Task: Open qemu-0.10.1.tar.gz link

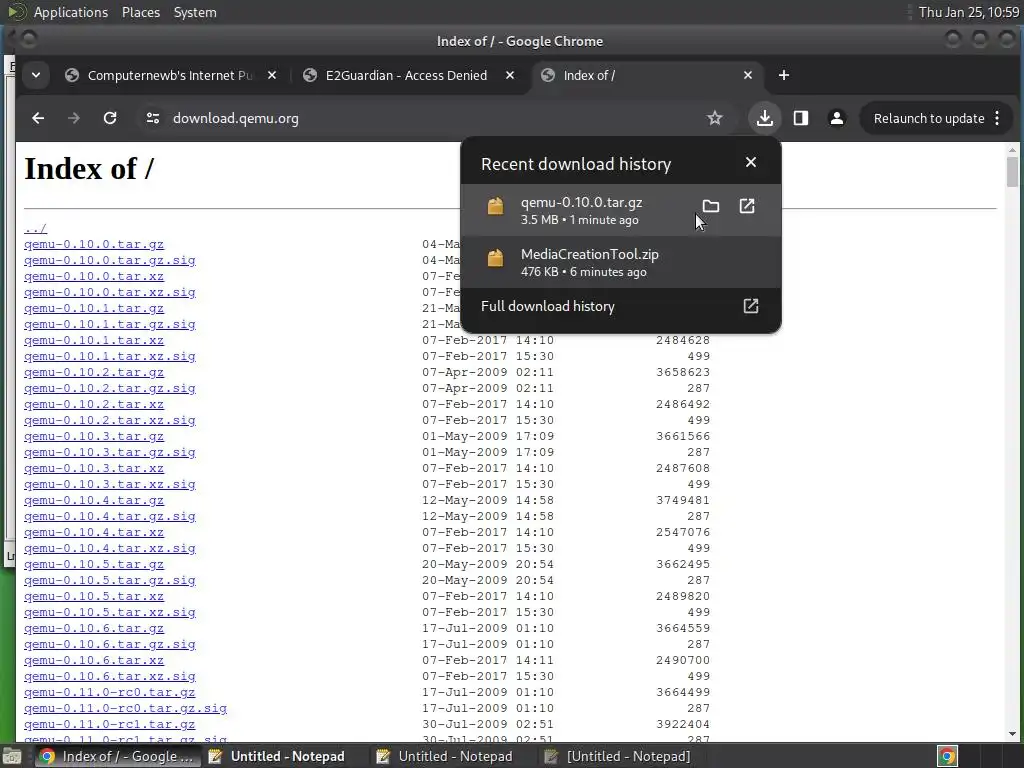Action: [x=94, y=308]
